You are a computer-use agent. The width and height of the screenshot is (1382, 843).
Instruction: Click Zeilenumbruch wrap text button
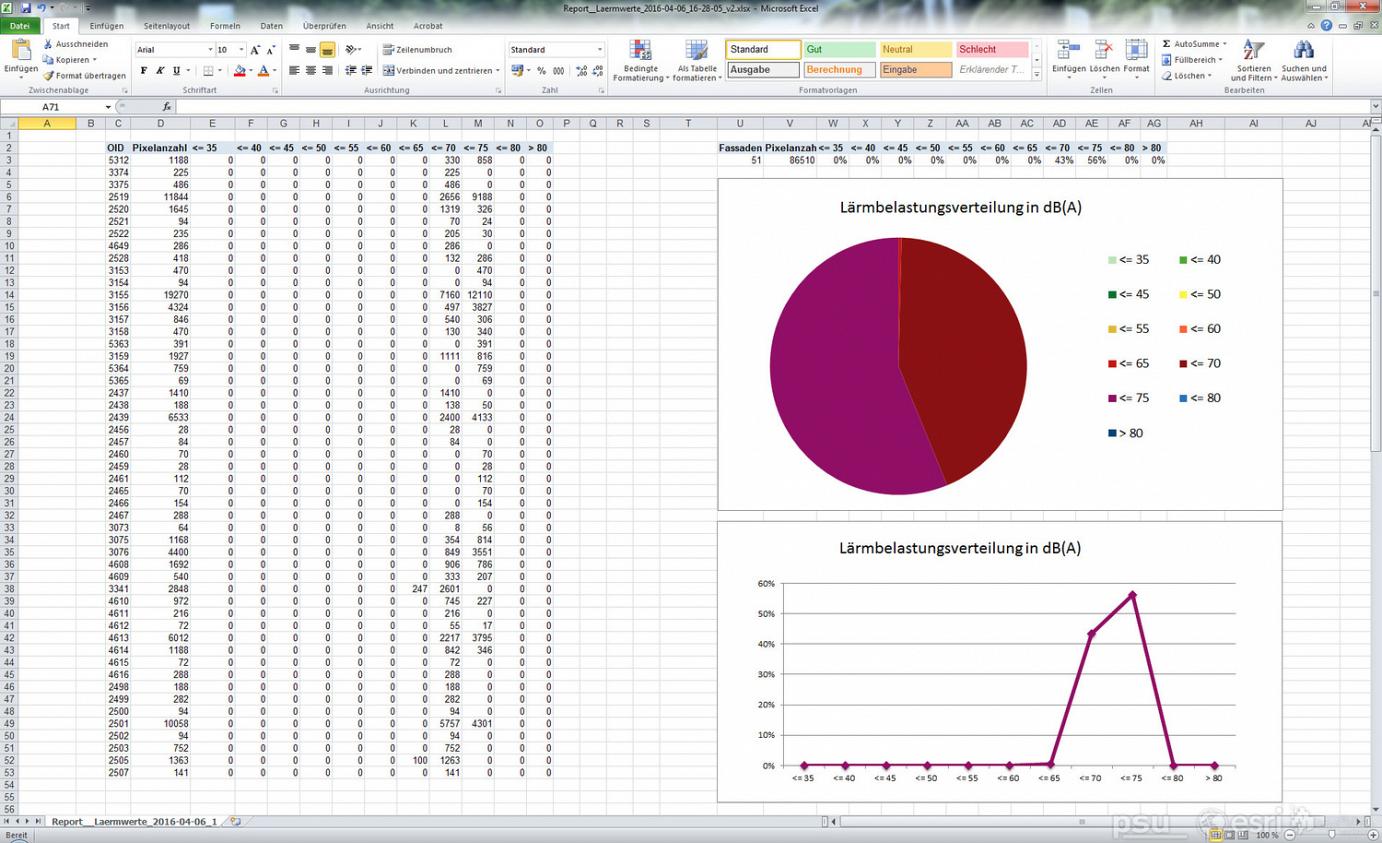point(417,49)
